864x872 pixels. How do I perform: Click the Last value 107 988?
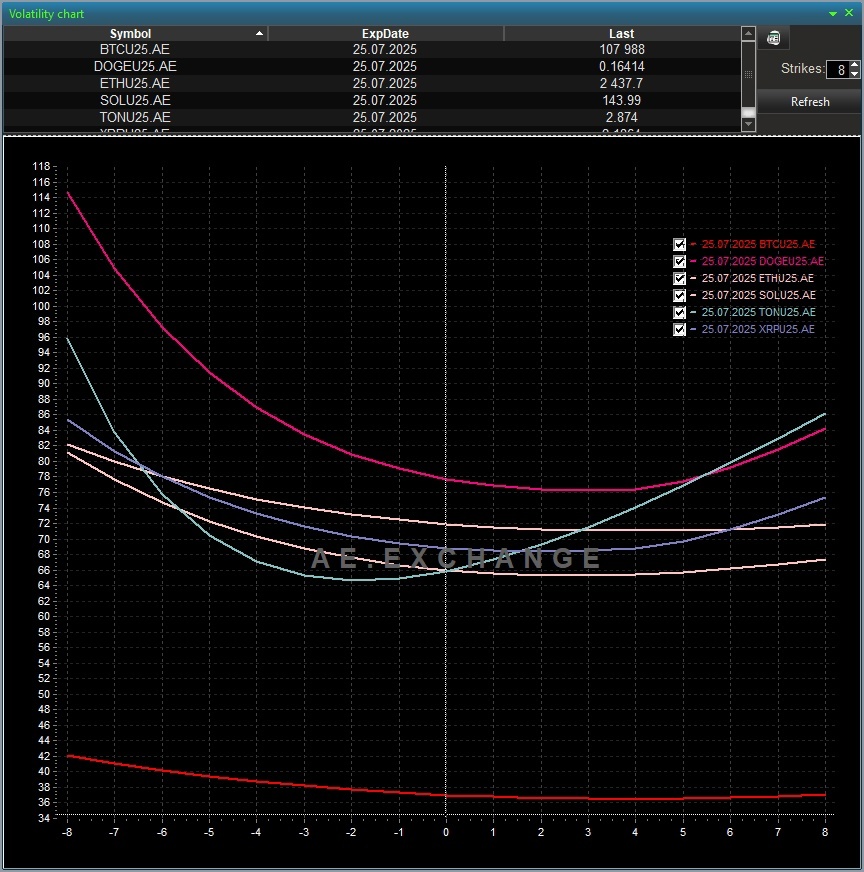click(x=622, y=49)
